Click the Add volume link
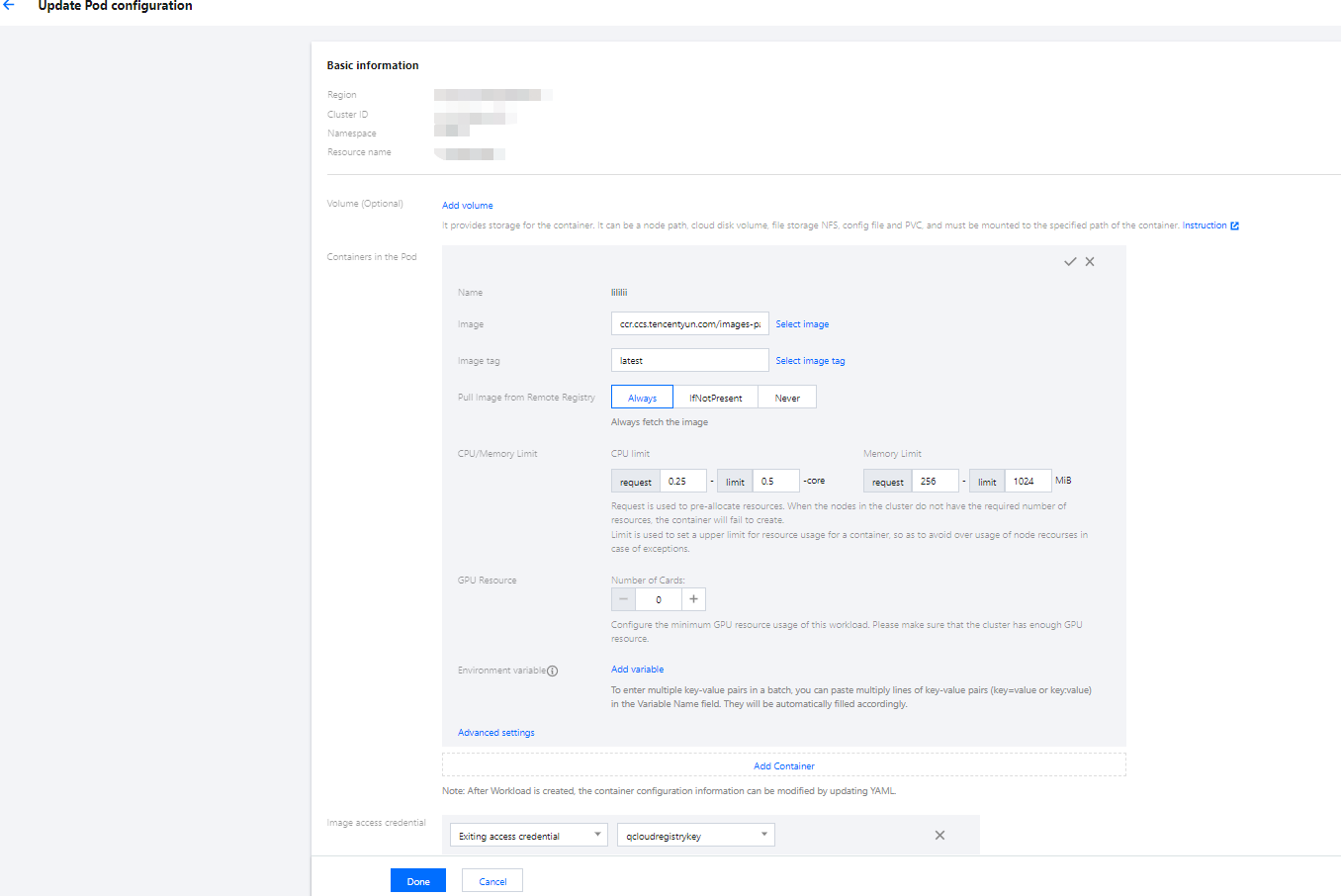 [x=467, y=206]
